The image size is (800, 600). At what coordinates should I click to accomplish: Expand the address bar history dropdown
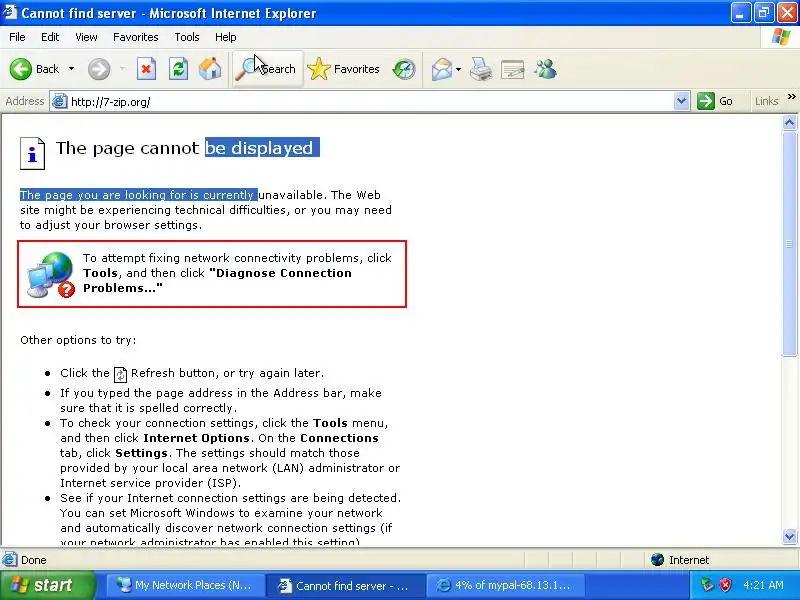tap(682, 102)
